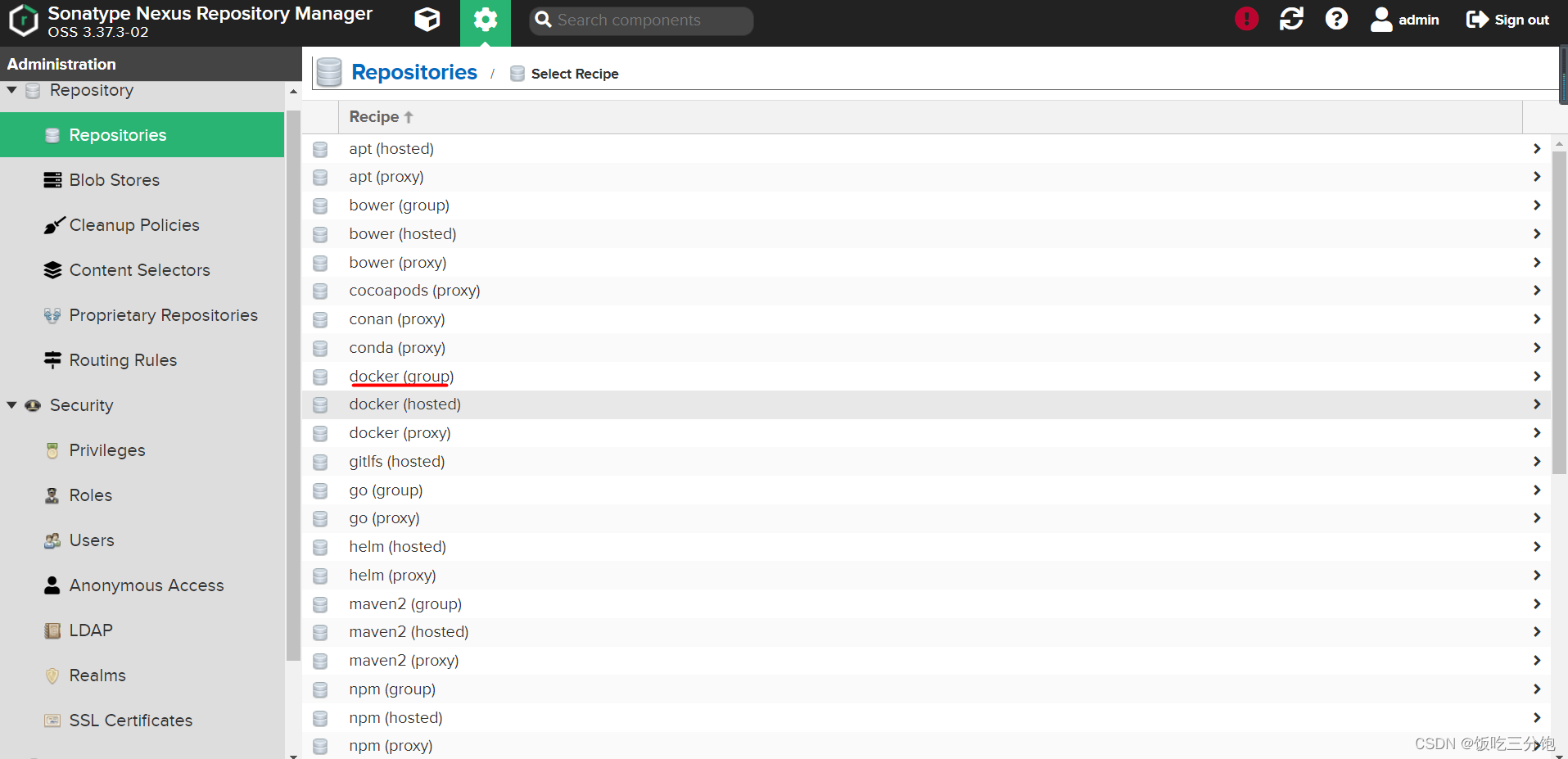Click the recipe list vertical scrollbar

(x=1559, y=311)
